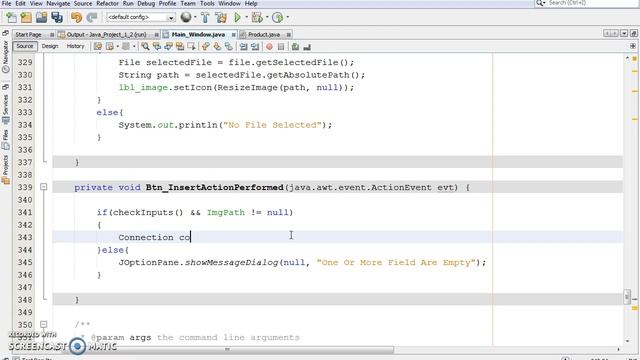Open the Navigate menu
This screenshot has height=360, width=640.
pos(58,3)
